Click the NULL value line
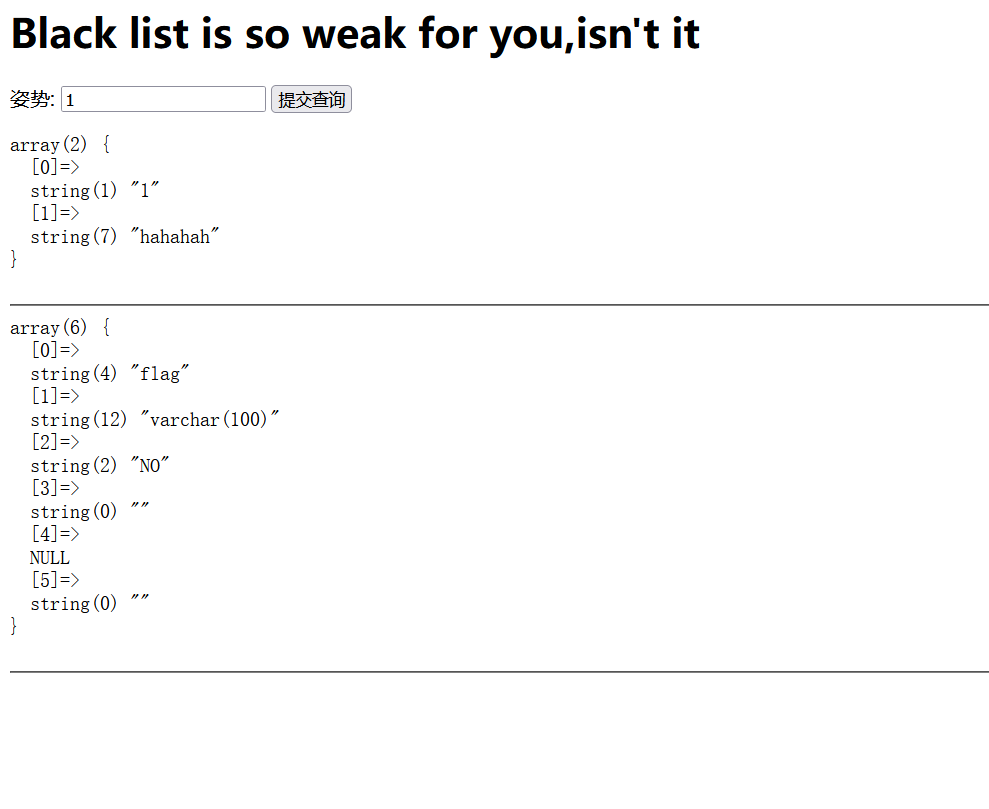The height and width of the screenshot is (809, 989). click(50, 558)
